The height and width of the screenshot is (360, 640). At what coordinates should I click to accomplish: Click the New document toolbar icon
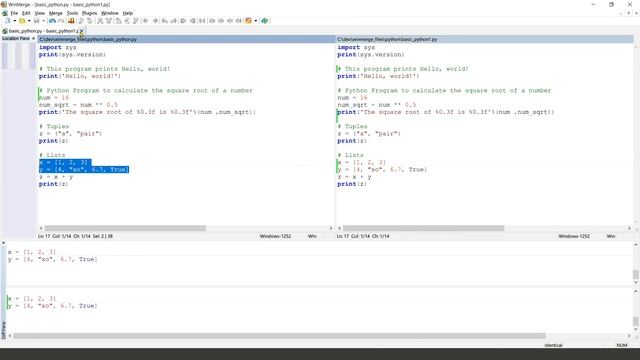[x=7, y=21]
